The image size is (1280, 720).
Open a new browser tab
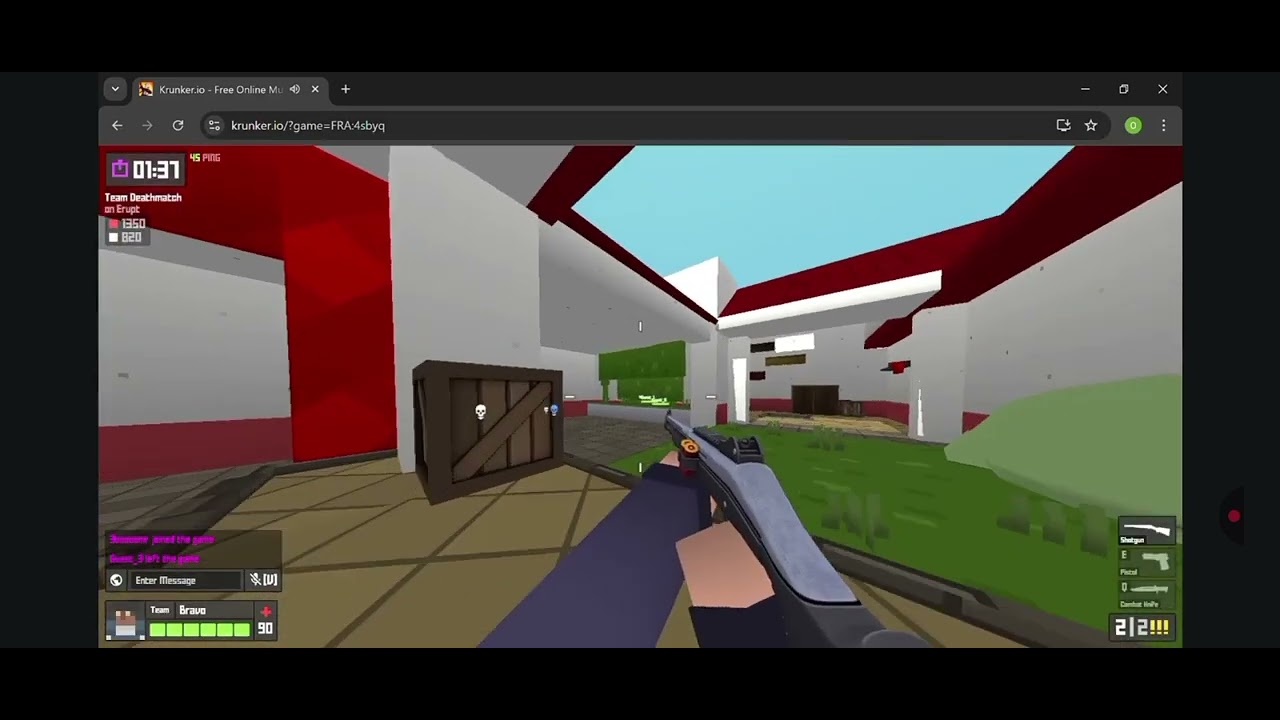tap(345, 89)
